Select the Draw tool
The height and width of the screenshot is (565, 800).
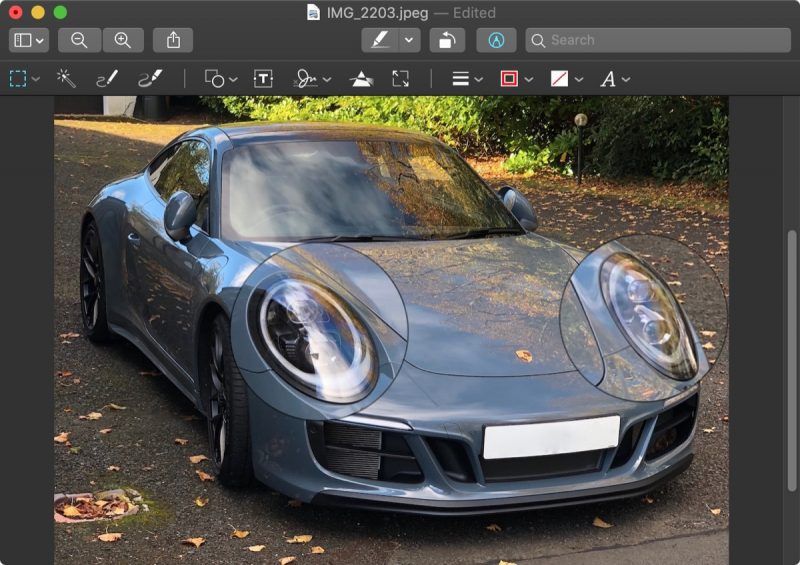click(x=150, y=79)
